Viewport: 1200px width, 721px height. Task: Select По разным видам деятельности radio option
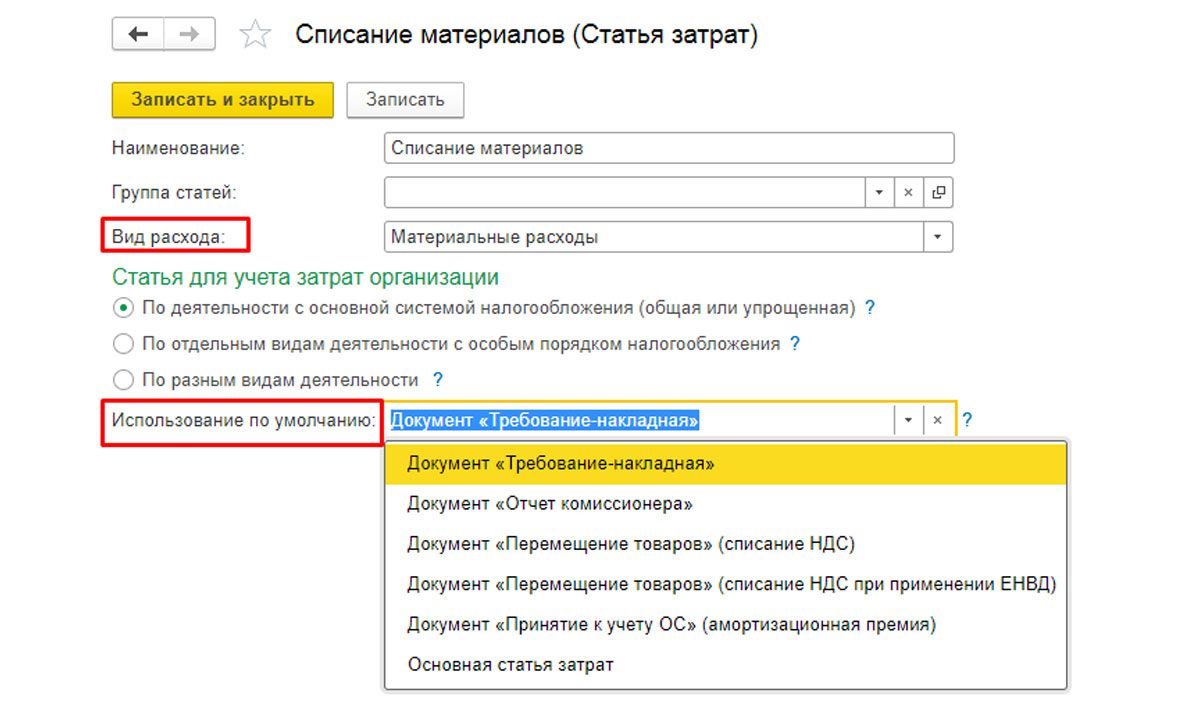click(x=123, y=380)
